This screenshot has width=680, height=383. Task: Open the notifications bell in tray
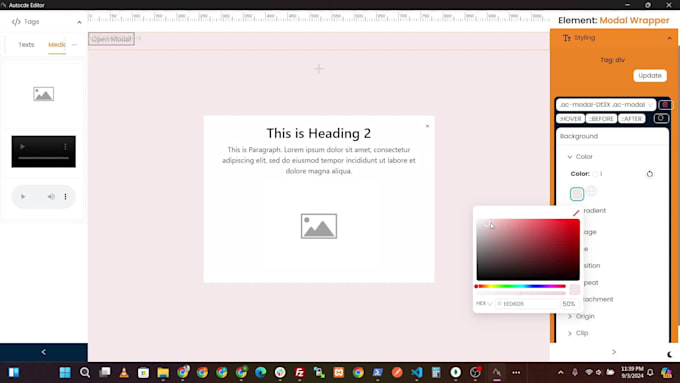tap(650, 372)
